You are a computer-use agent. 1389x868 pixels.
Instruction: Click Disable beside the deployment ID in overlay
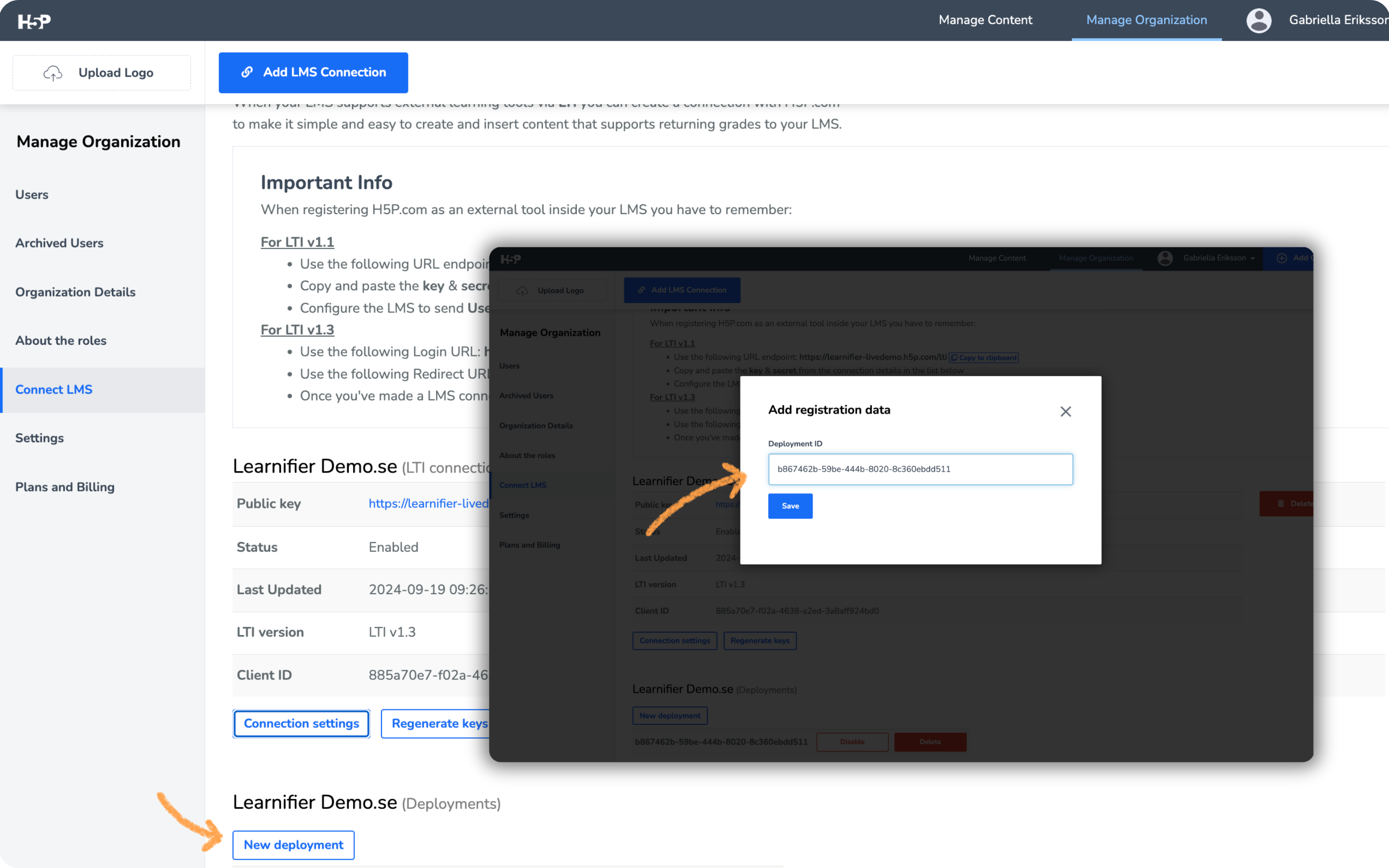point(852,742)
